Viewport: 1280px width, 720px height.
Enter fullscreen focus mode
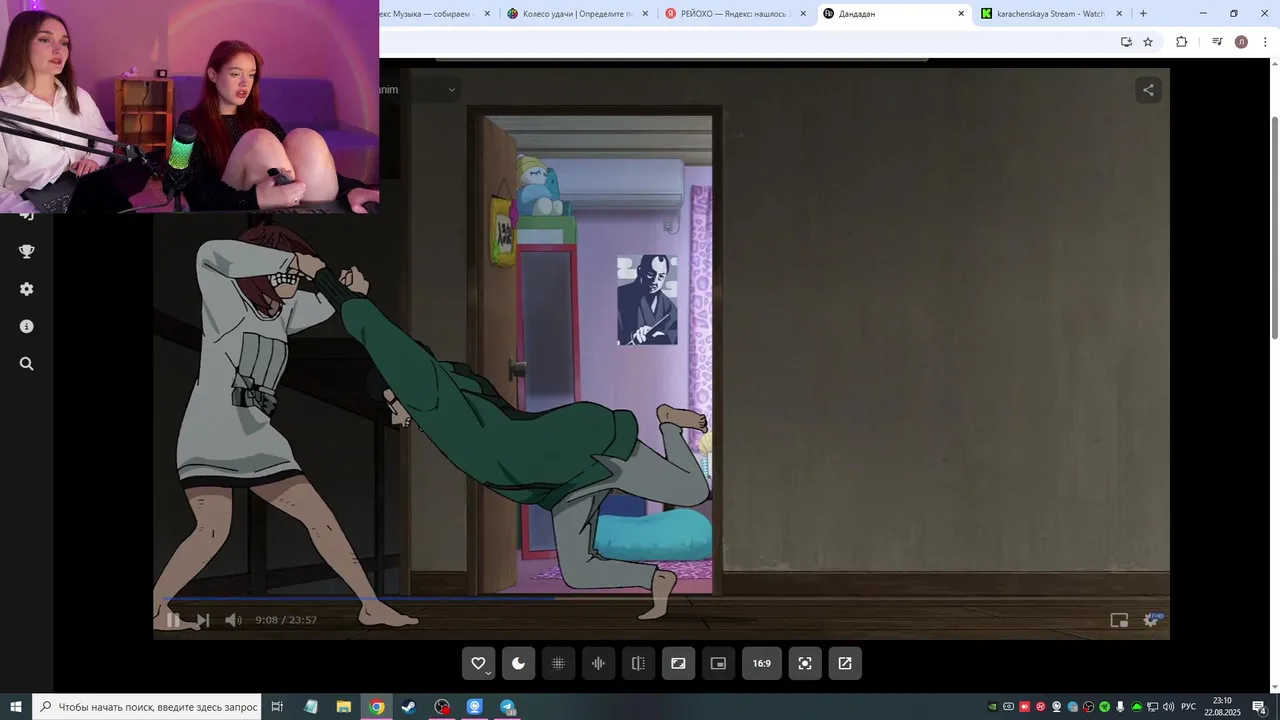(805, 663)
